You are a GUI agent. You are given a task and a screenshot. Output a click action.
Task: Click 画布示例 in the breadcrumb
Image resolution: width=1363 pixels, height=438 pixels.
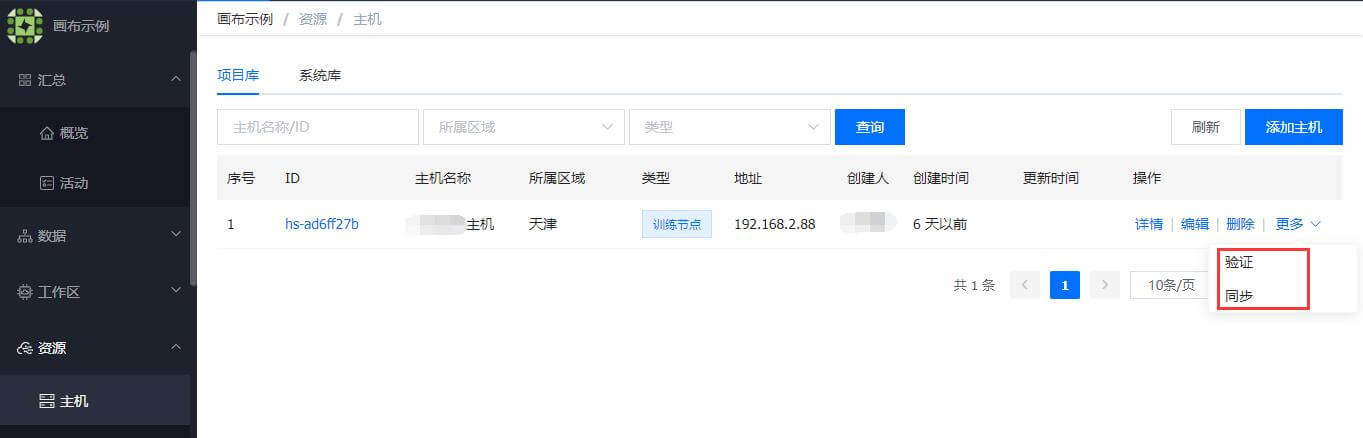[245, 19]
